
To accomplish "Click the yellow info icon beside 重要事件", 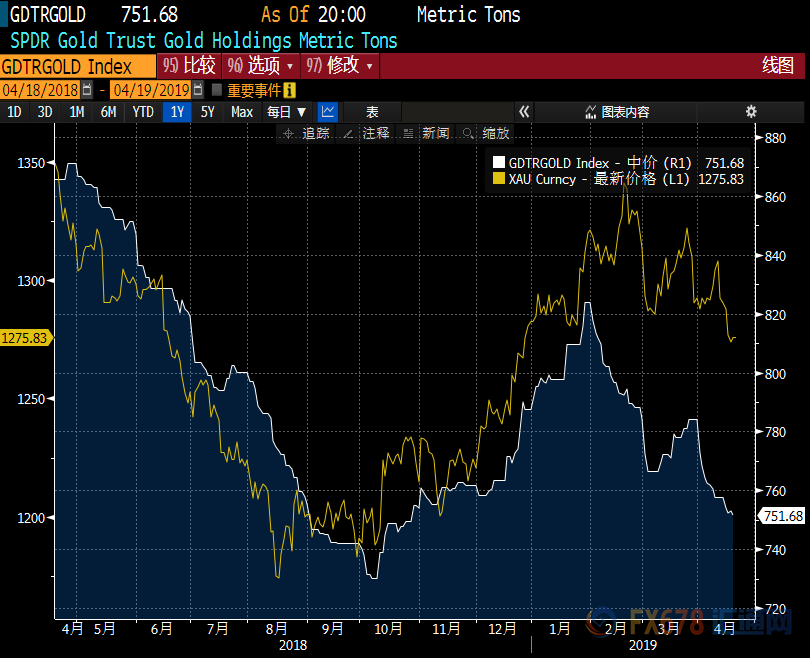I will point(290,91).
